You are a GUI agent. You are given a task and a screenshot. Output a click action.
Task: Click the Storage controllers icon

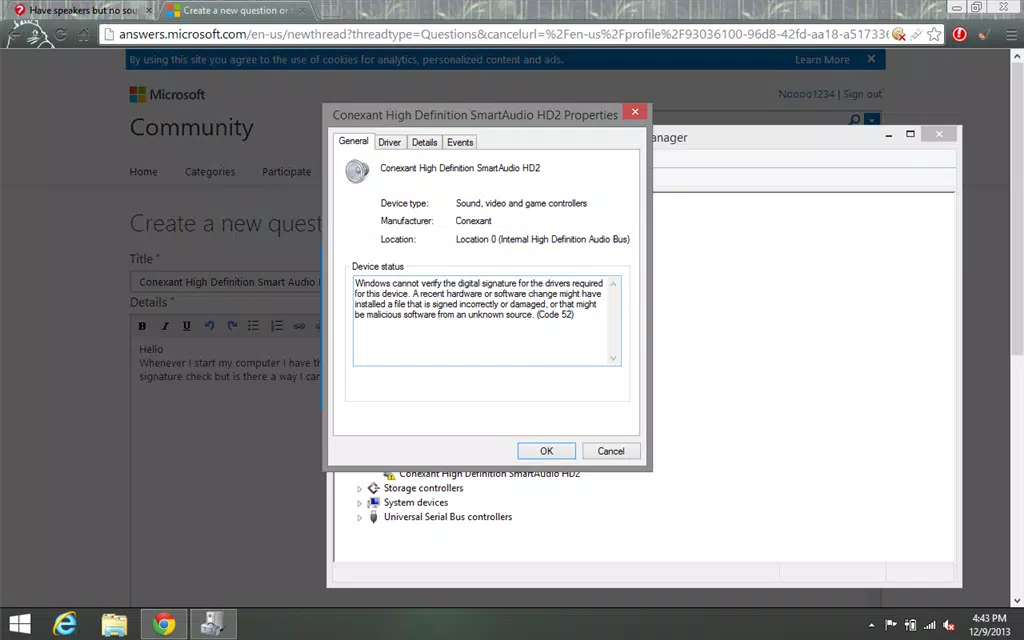pyautogui.click(x=374, y=488)
